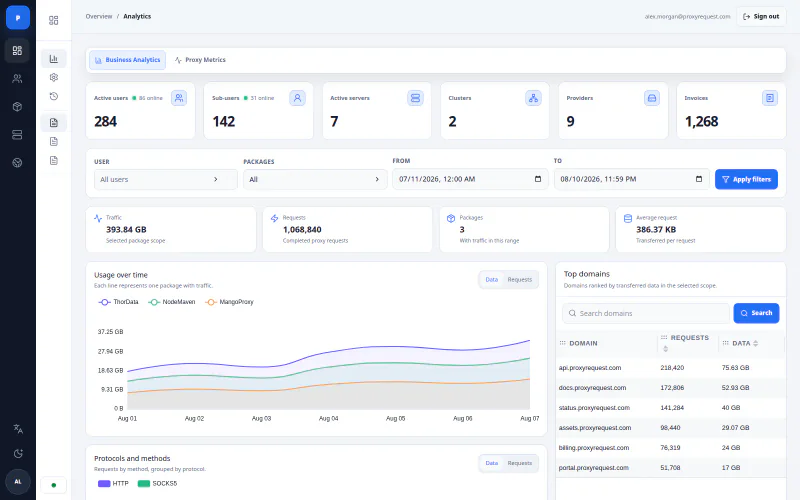Open the package cube icon in dark sidebar
Screen dimensions: 800x500
tap(17, 107)
